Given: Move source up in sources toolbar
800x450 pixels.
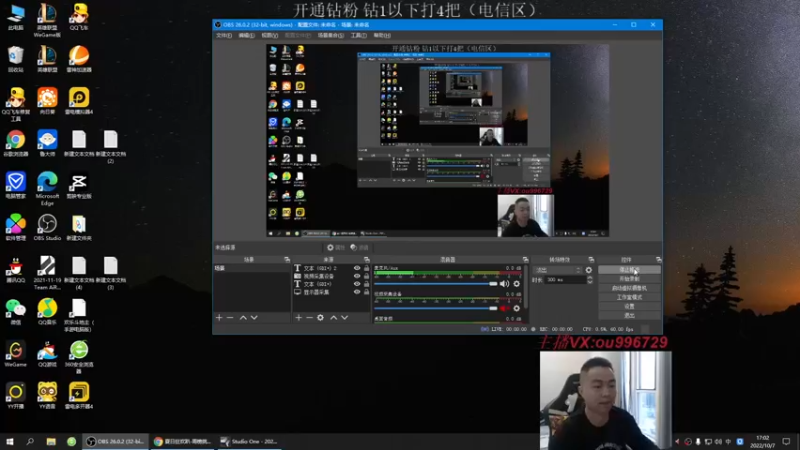Looking at the screenshot, I should click(334, 317).
